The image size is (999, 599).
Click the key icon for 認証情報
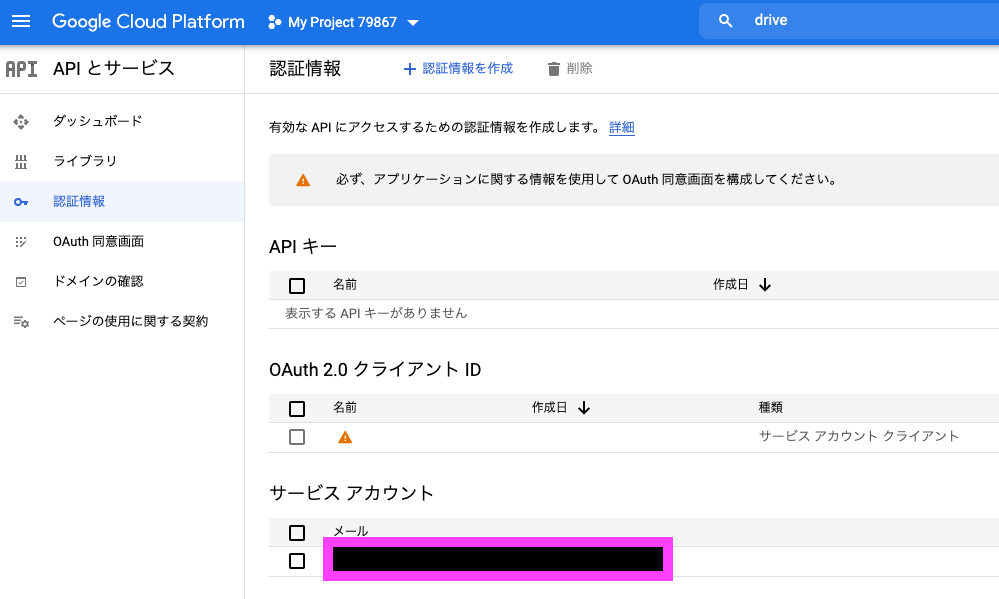click(21, 202)
